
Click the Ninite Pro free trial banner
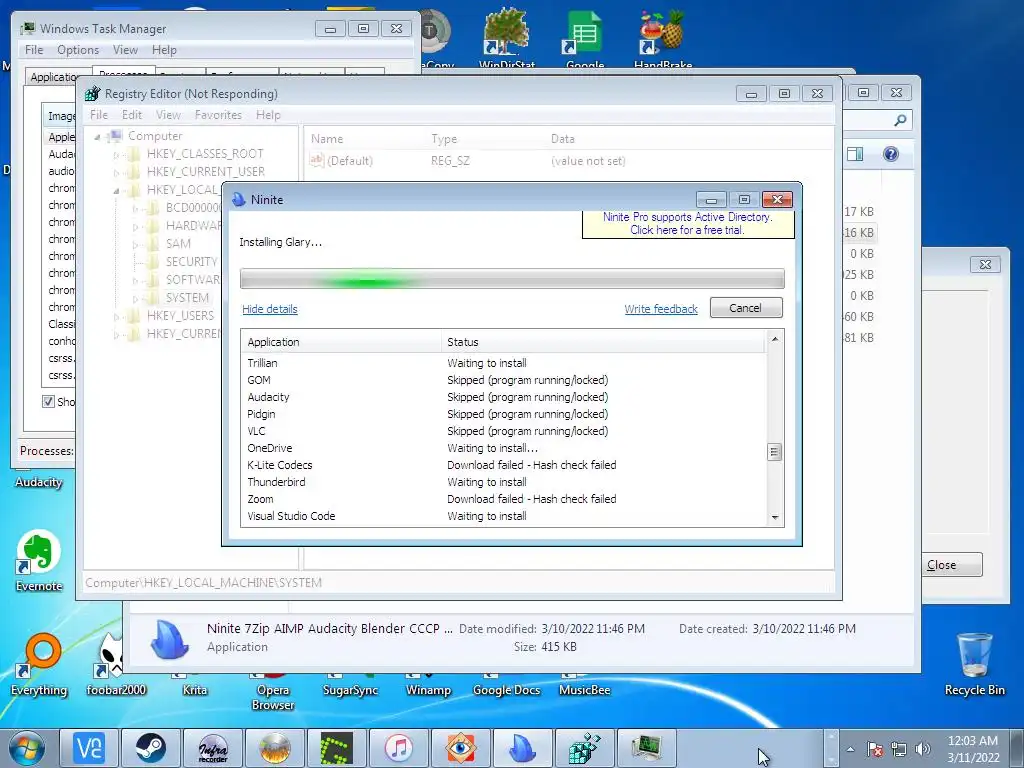point(688,224)
